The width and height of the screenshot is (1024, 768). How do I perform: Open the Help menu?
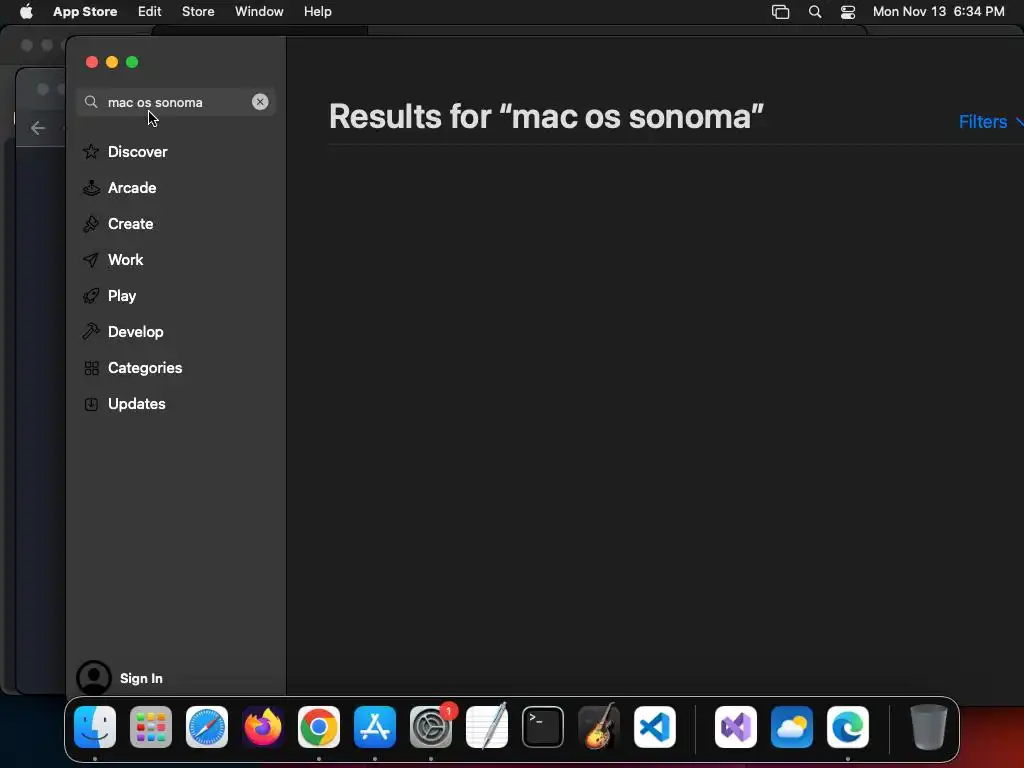317,11
